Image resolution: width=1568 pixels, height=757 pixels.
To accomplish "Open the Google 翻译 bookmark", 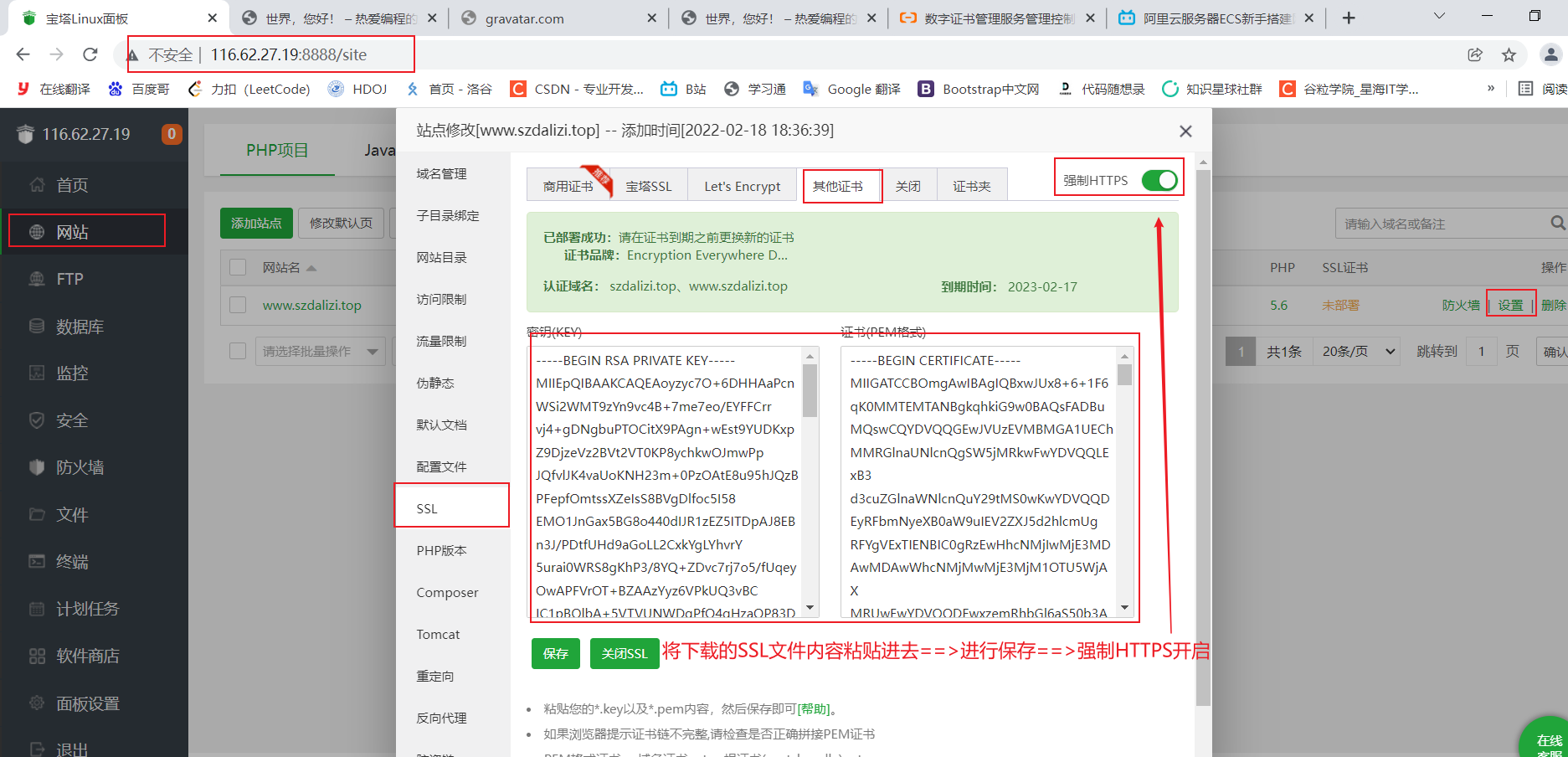I will pyautogui.click(x=851, y=89).
